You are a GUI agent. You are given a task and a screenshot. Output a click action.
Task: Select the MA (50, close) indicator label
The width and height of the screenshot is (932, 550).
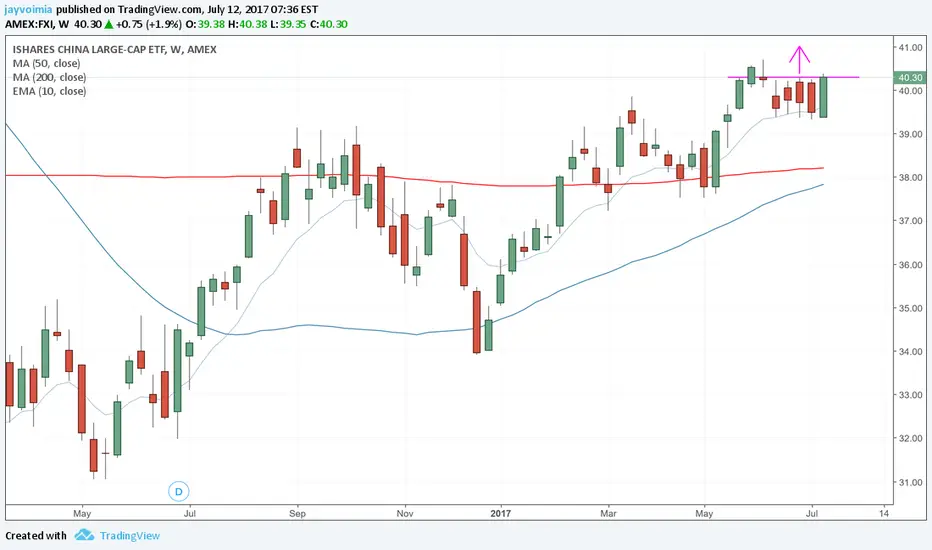46,64
